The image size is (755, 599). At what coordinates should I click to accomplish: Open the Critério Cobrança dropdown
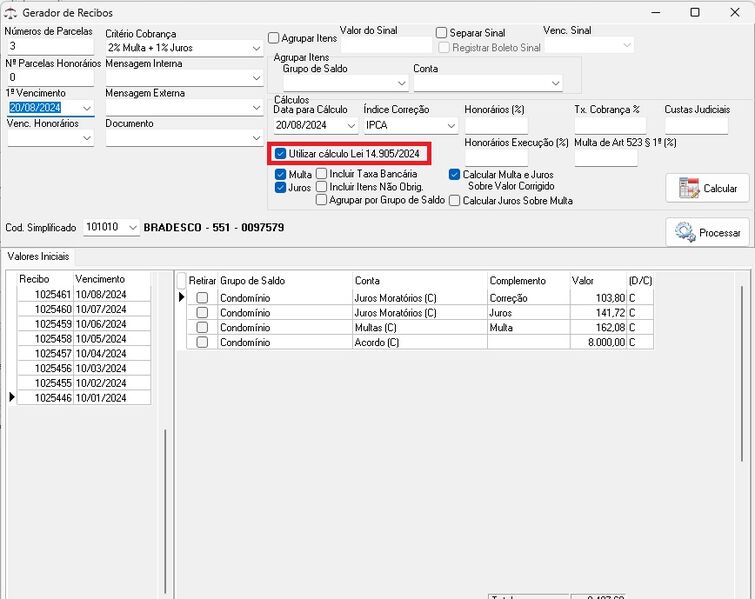coord(256,48)
